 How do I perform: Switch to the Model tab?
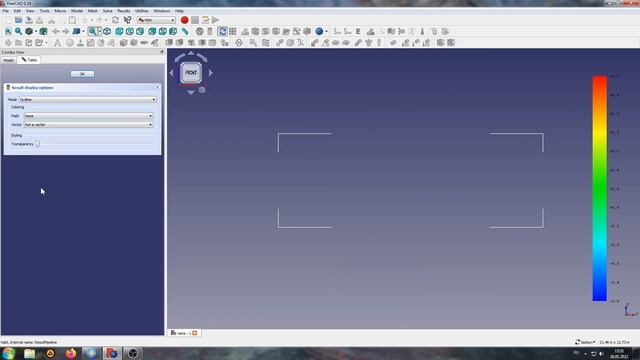tap(8, 60)
